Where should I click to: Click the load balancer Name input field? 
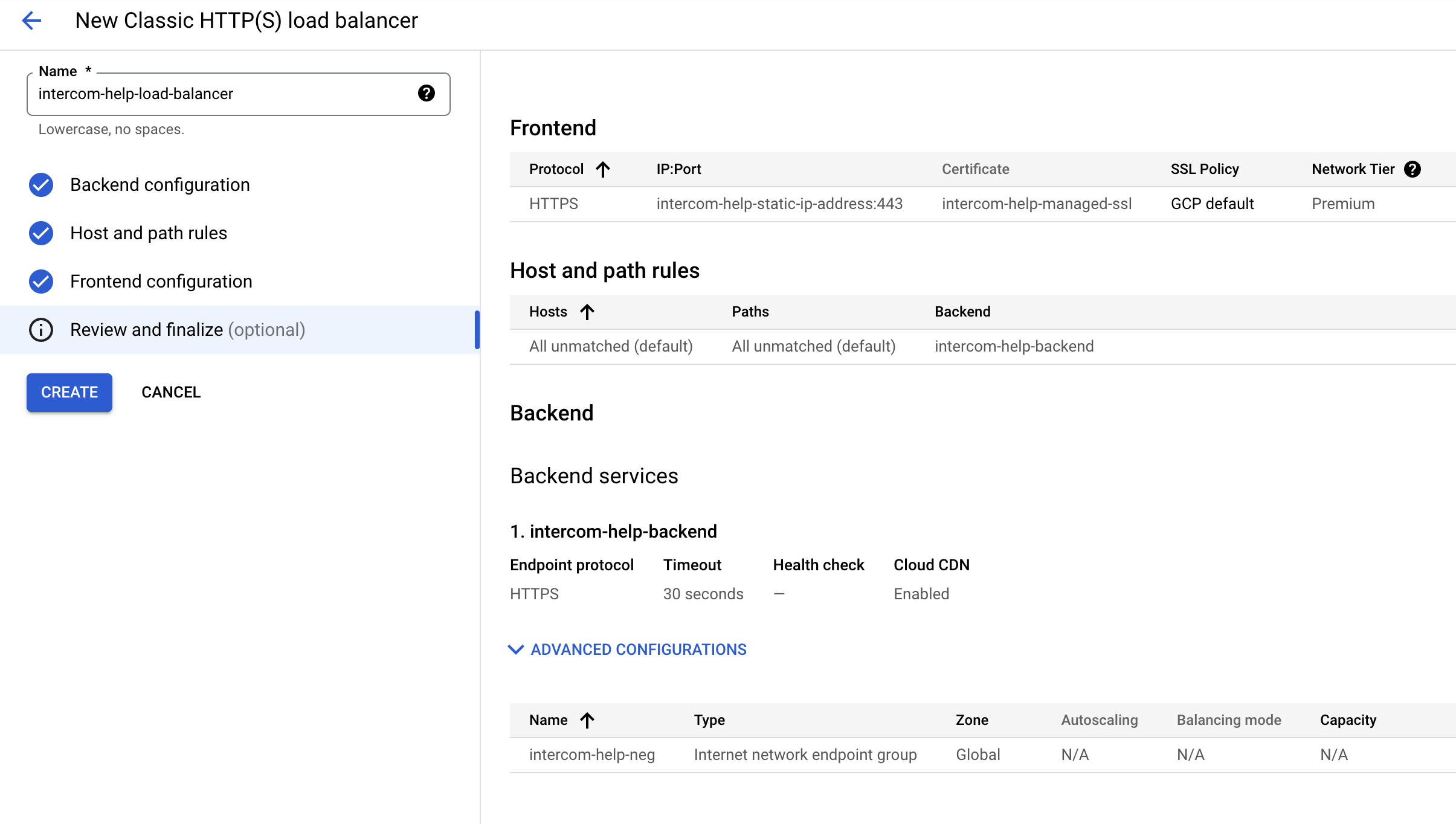tap(224, 94)
